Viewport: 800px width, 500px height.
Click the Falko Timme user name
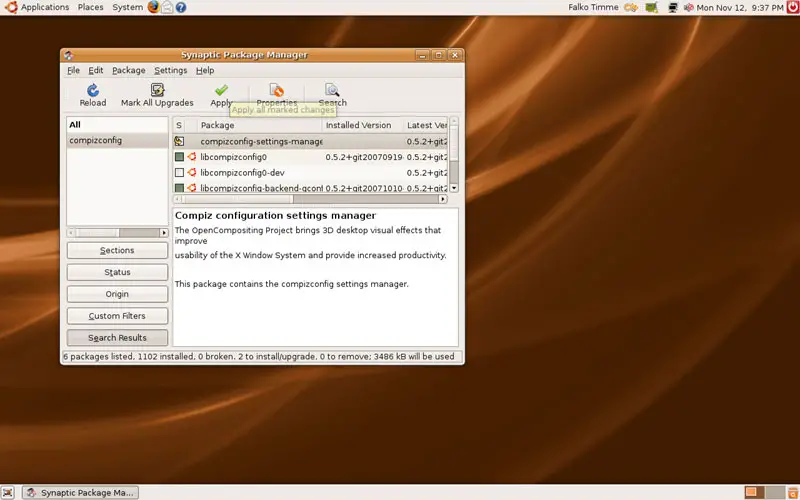(x=593, y=7)
